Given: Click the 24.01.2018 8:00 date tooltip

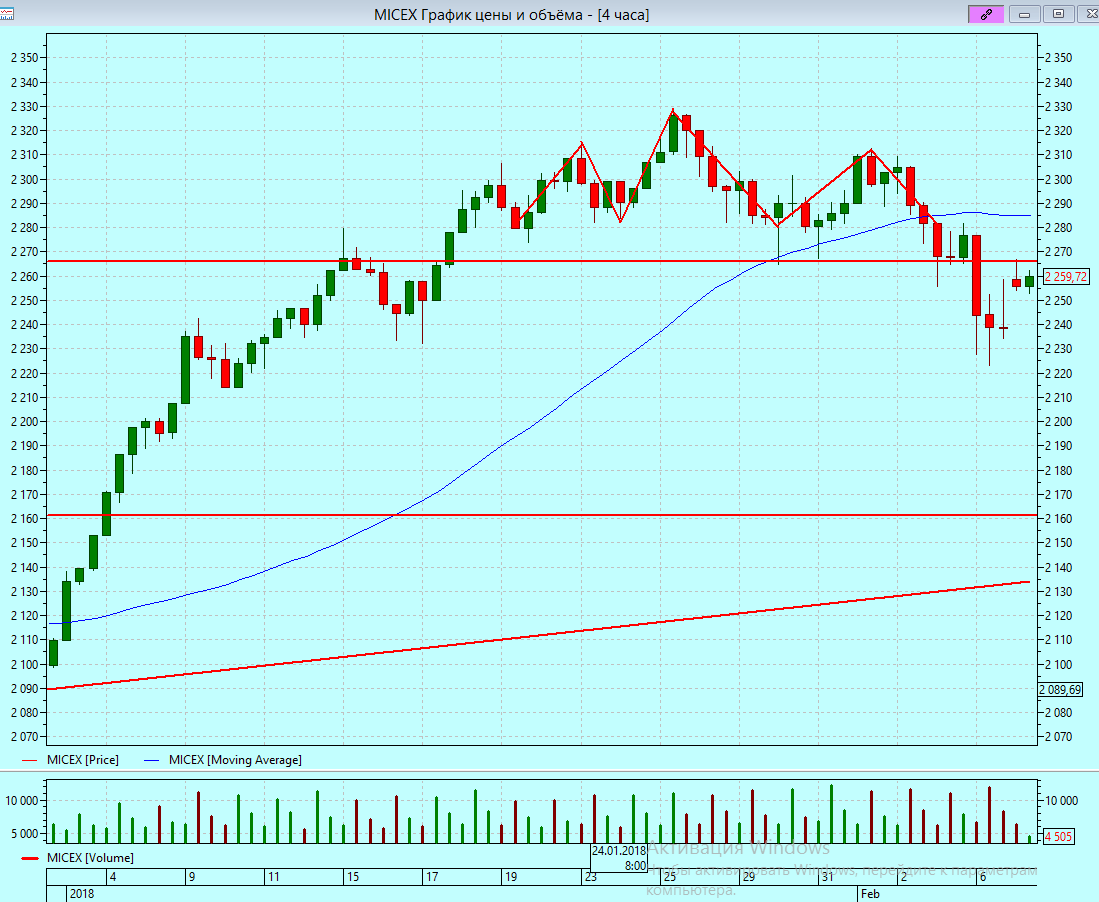Looking at the screenshot, I should 619,858.
